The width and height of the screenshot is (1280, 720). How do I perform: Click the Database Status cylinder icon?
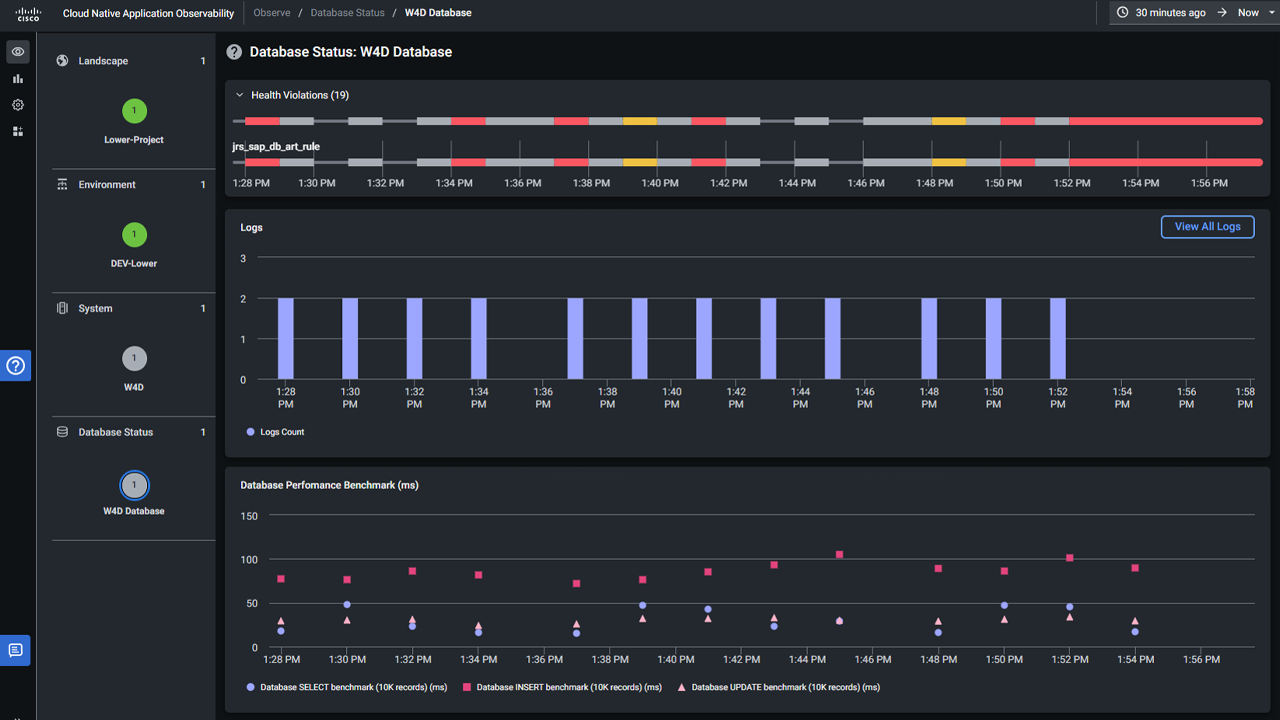60,431
